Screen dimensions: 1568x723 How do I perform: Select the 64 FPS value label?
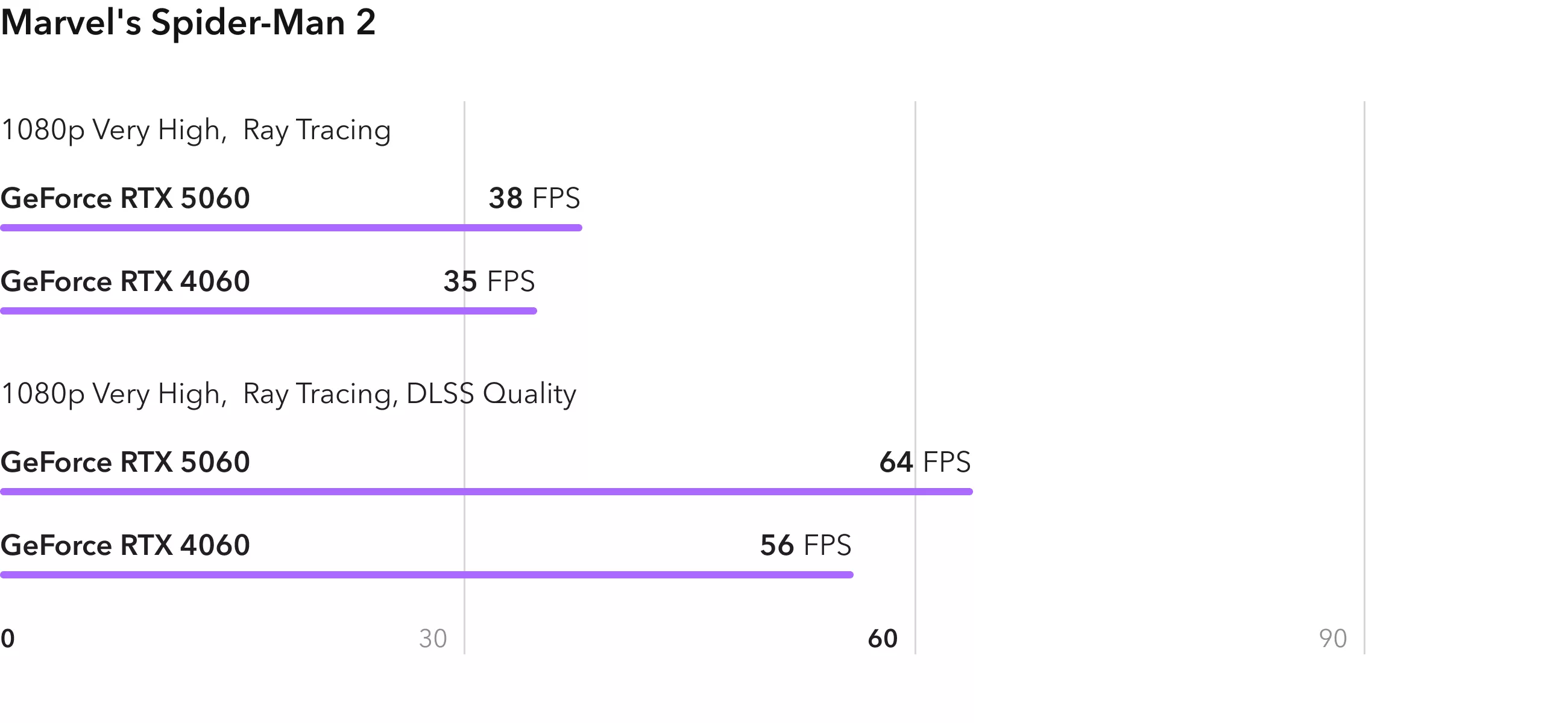click(x=925, y=462)
